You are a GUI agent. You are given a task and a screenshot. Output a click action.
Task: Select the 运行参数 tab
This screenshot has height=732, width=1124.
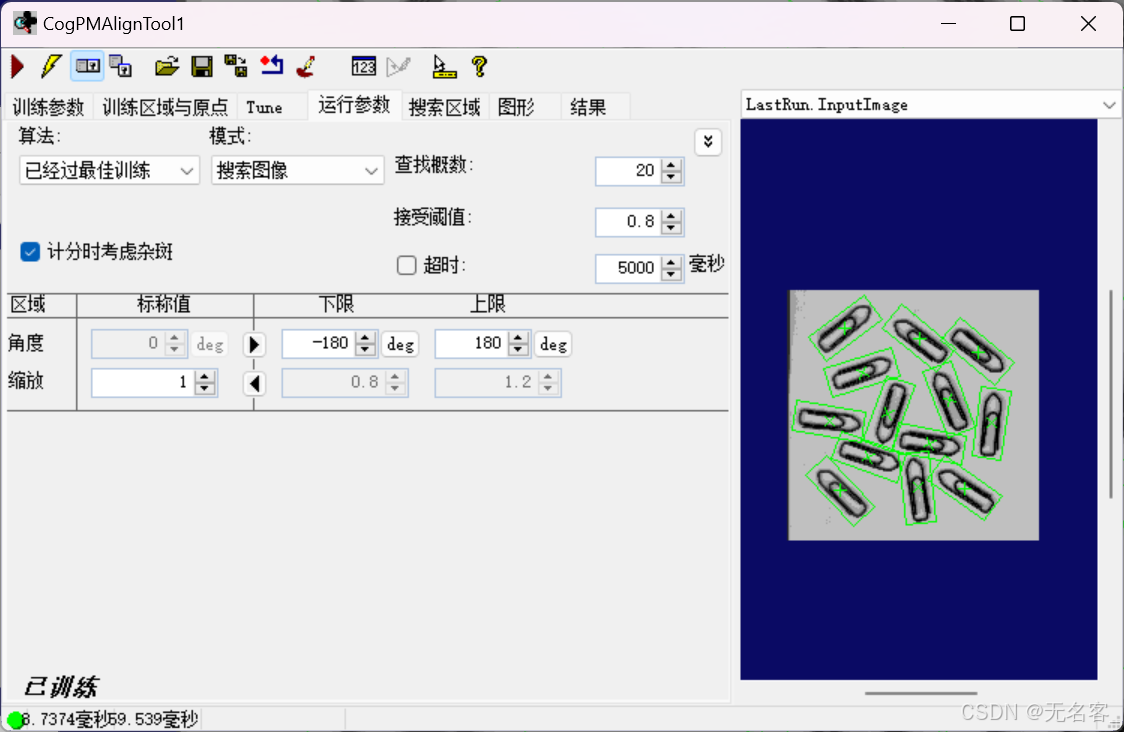click(x=354, y=105)
